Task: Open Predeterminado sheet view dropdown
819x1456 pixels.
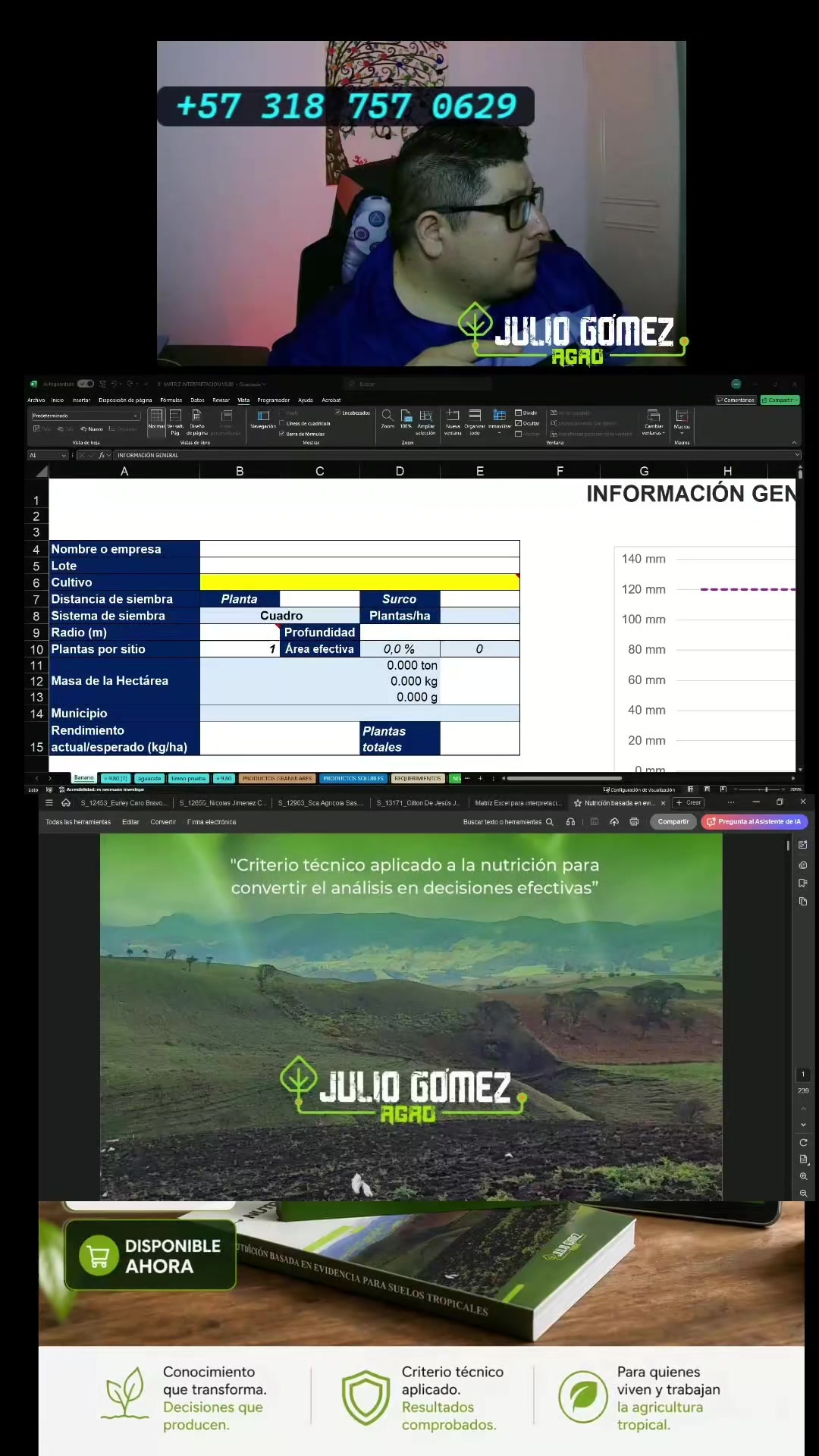Action: click(86, 416)
